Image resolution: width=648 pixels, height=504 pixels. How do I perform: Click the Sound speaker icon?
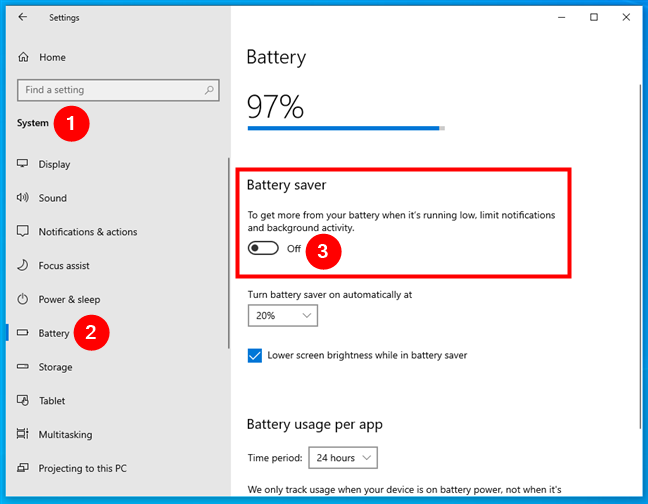tap(22, 197)
